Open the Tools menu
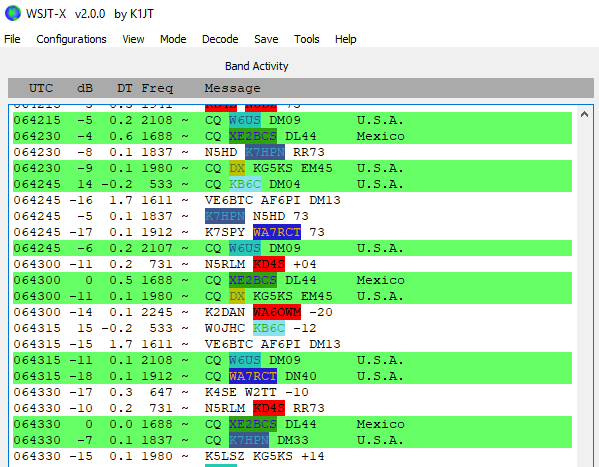This screenshot has height=467, width=599. 307,39
